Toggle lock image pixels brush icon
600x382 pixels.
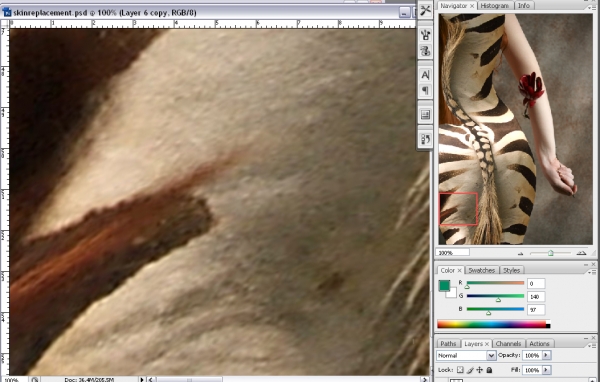[x=470, y=370]
